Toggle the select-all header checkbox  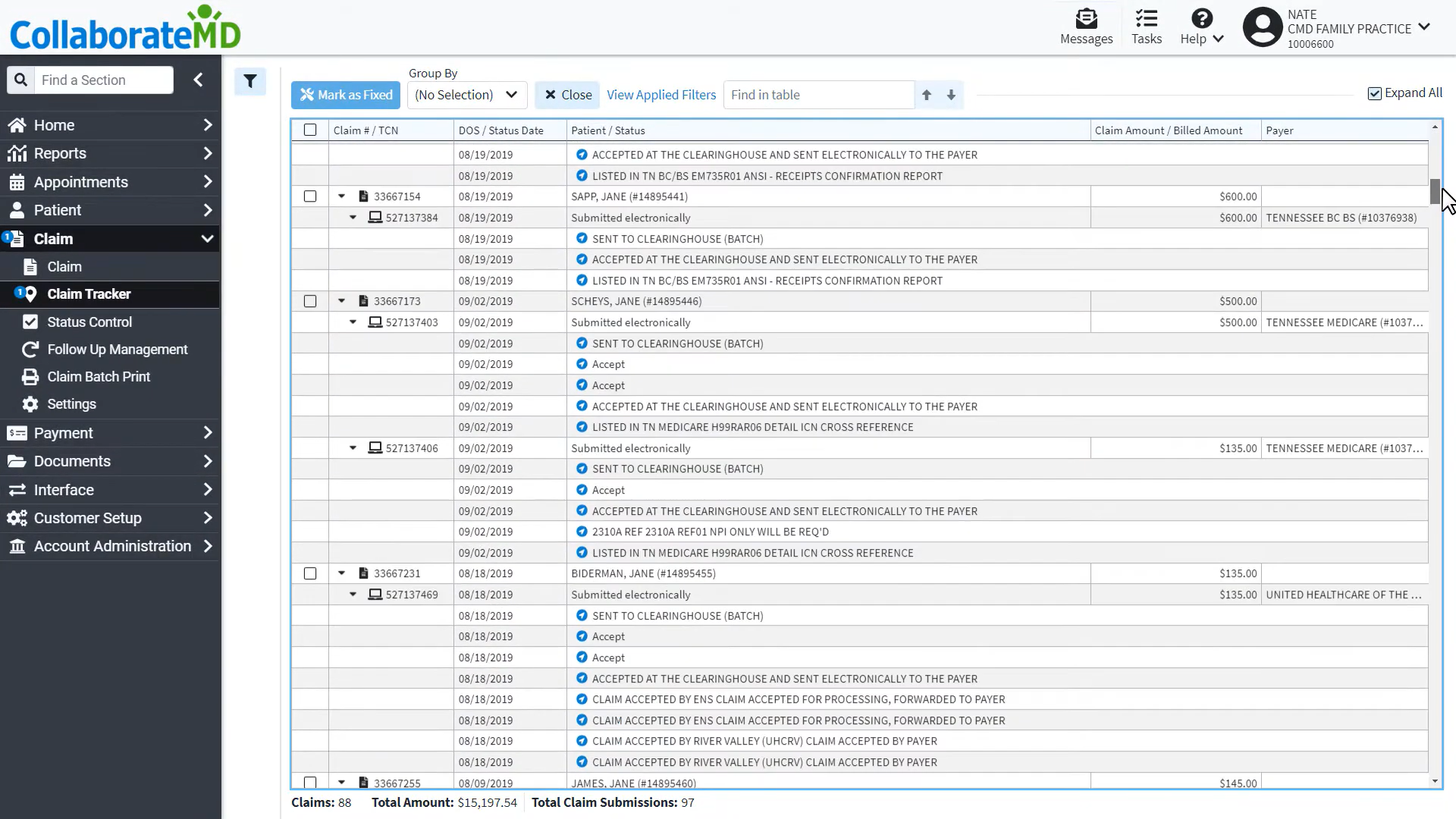310,130
